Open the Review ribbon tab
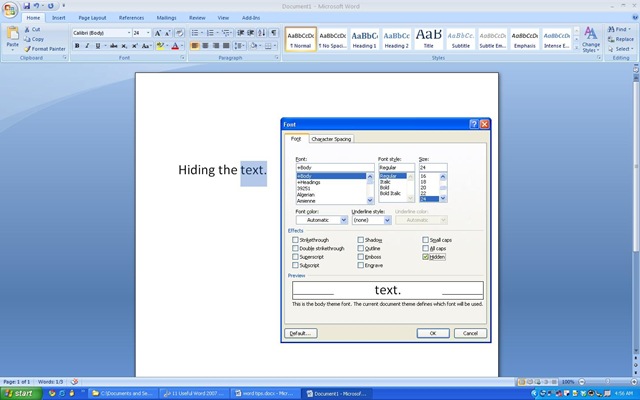Viewport: 640px width, 400px height. [x=197, y=18]
